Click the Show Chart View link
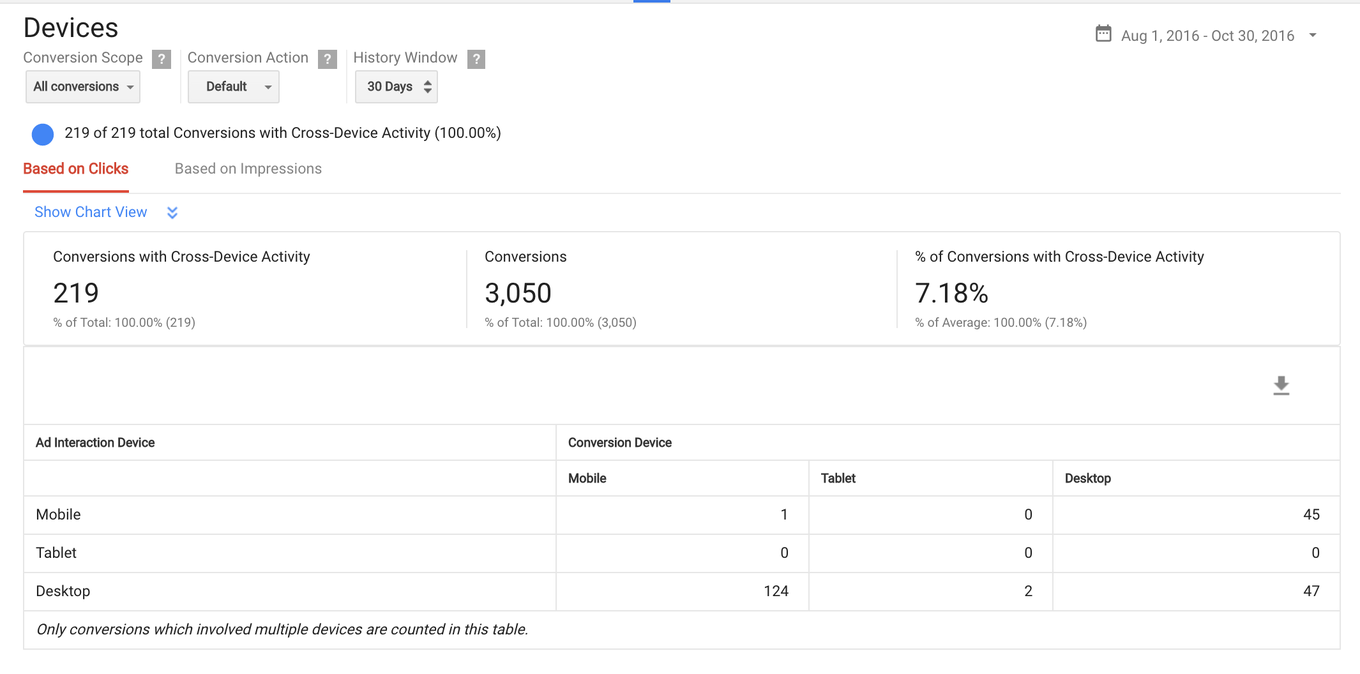This screenshot has width=1360, height=674. tap(90, 212)
